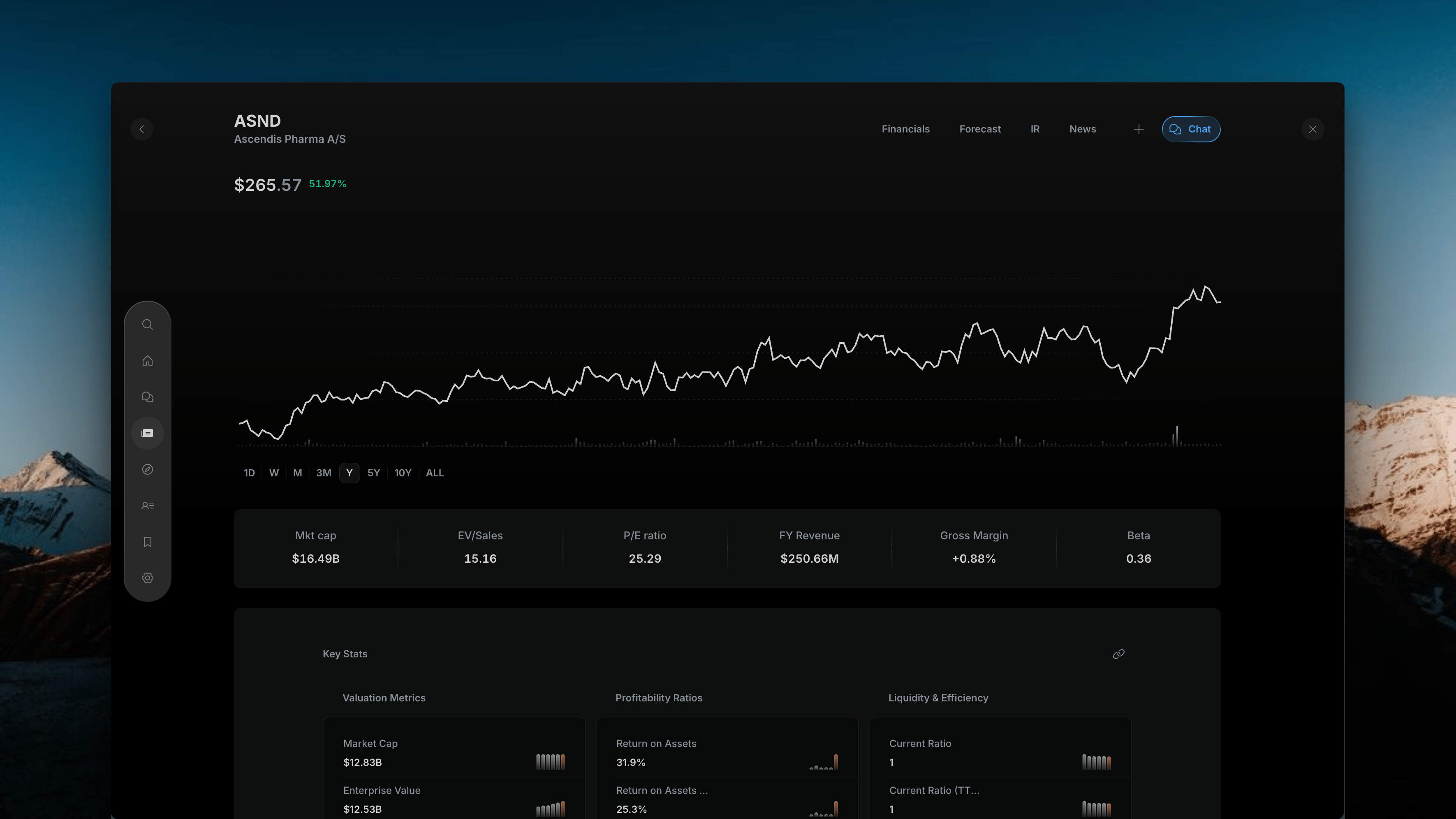Open the sidebar compass explore icon

point(148,469)
